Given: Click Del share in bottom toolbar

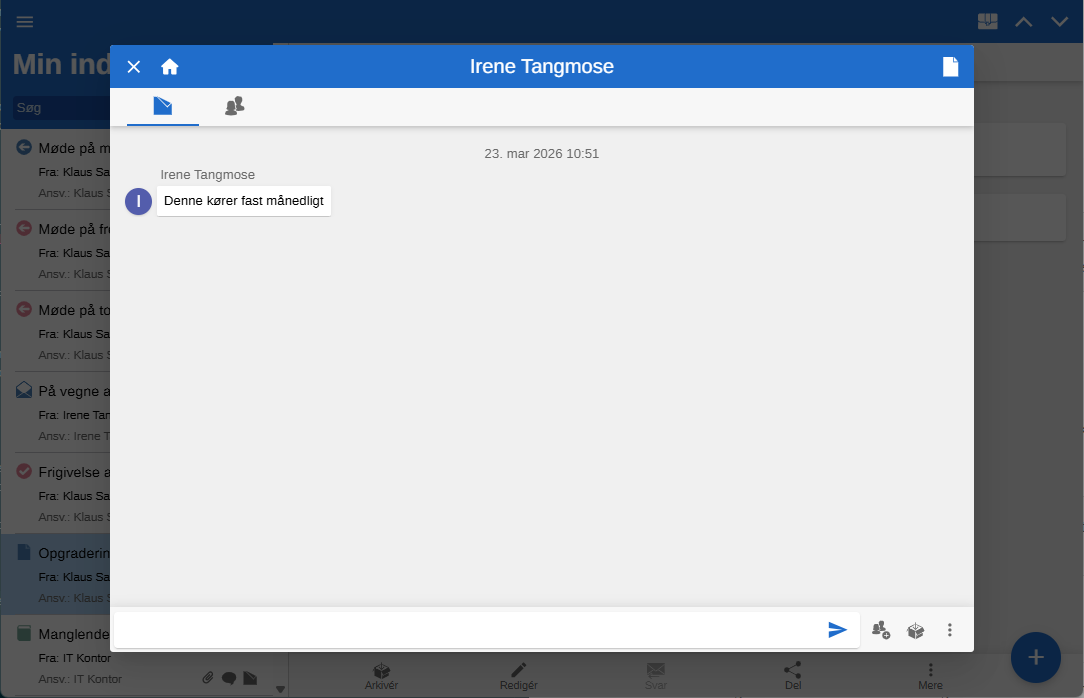Looking at the screenshot, I should point(793,676).
